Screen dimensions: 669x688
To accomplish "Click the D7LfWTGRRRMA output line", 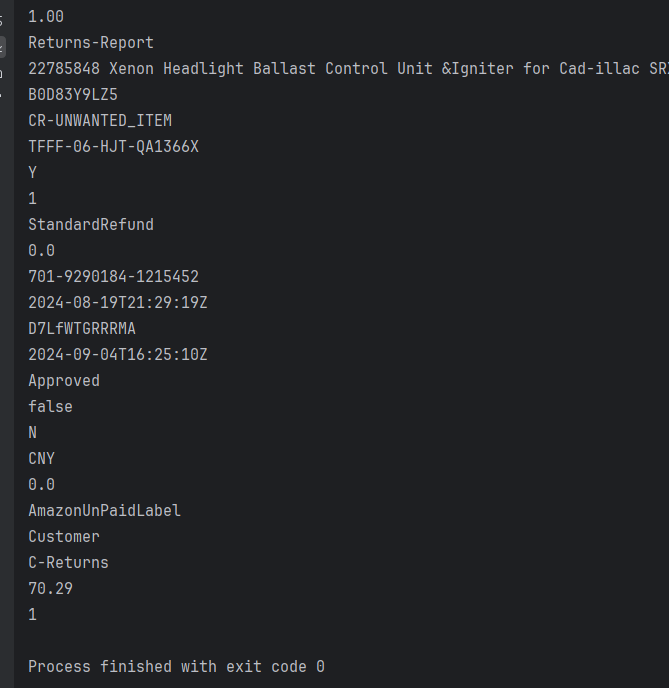I will 82,329.
